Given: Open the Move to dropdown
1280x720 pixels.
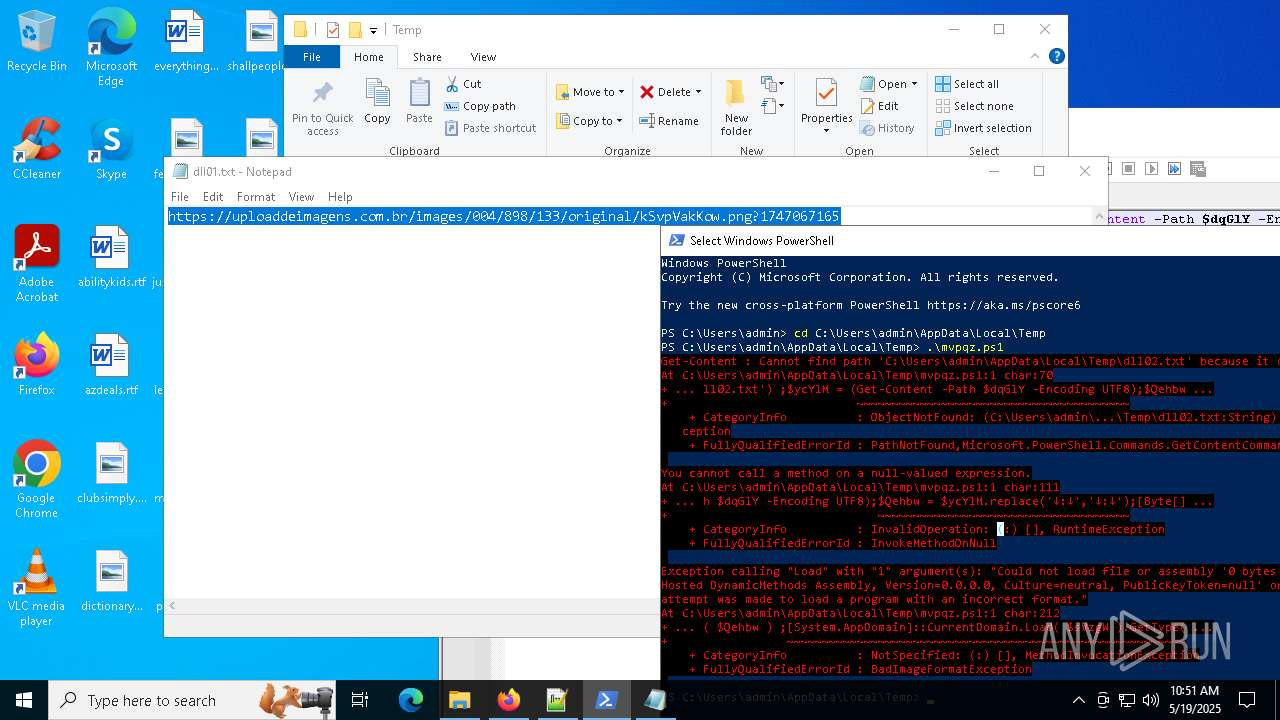Looking at the screenshot, I should [590, 92].
